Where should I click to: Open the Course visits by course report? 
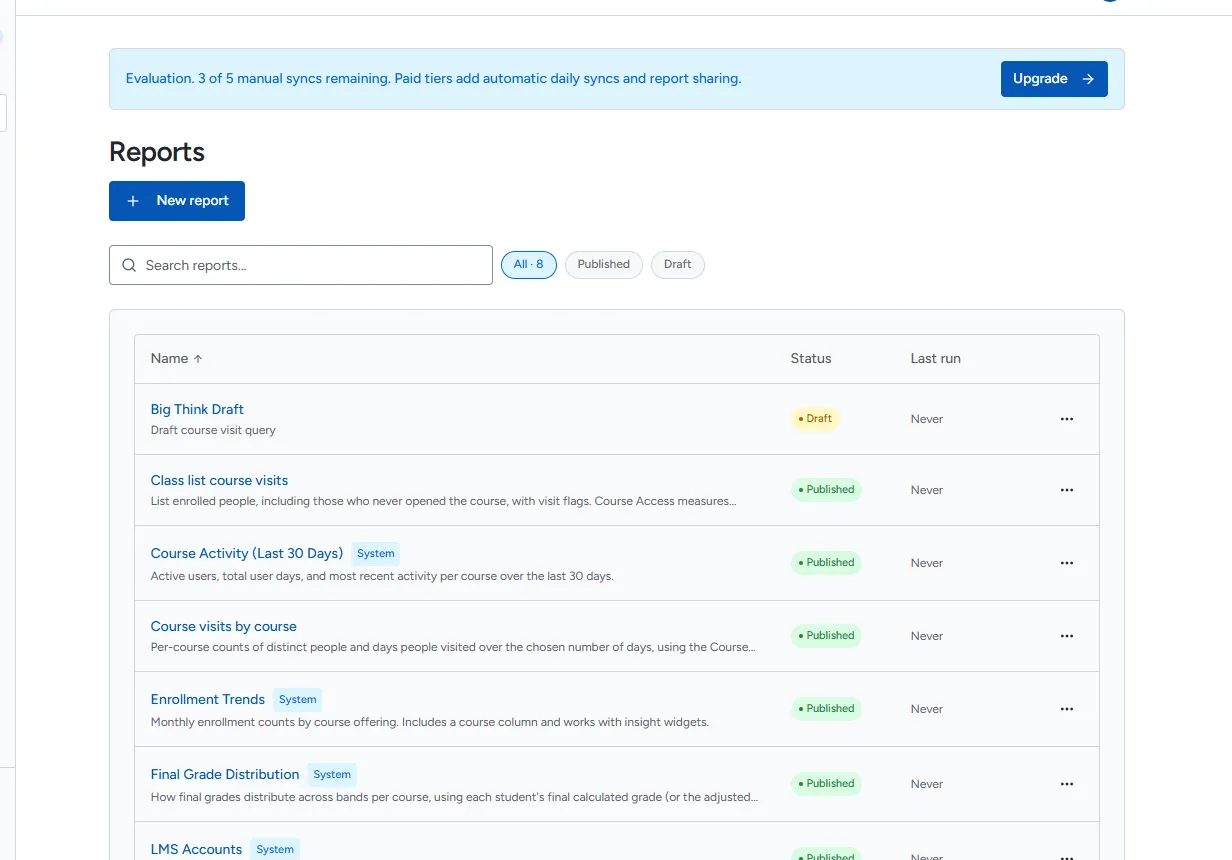click(x=224, y=626)
